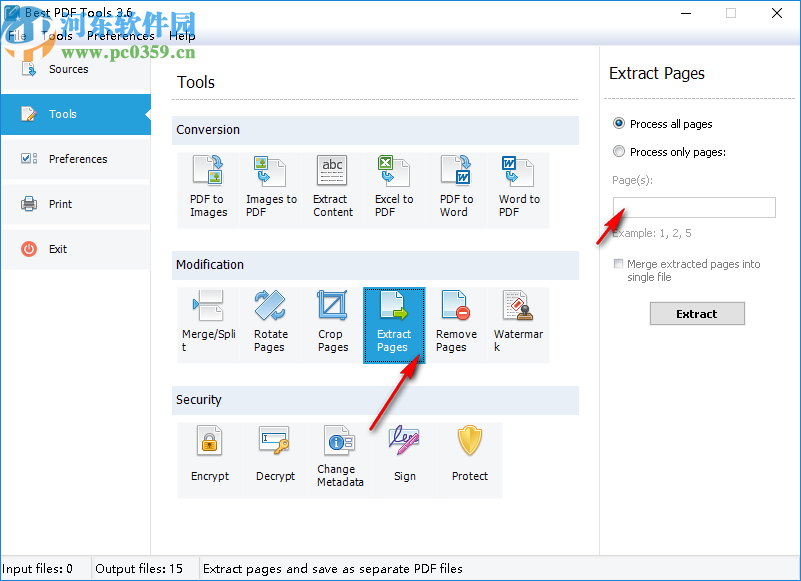Check Merge extracted pages into single file

618,263
